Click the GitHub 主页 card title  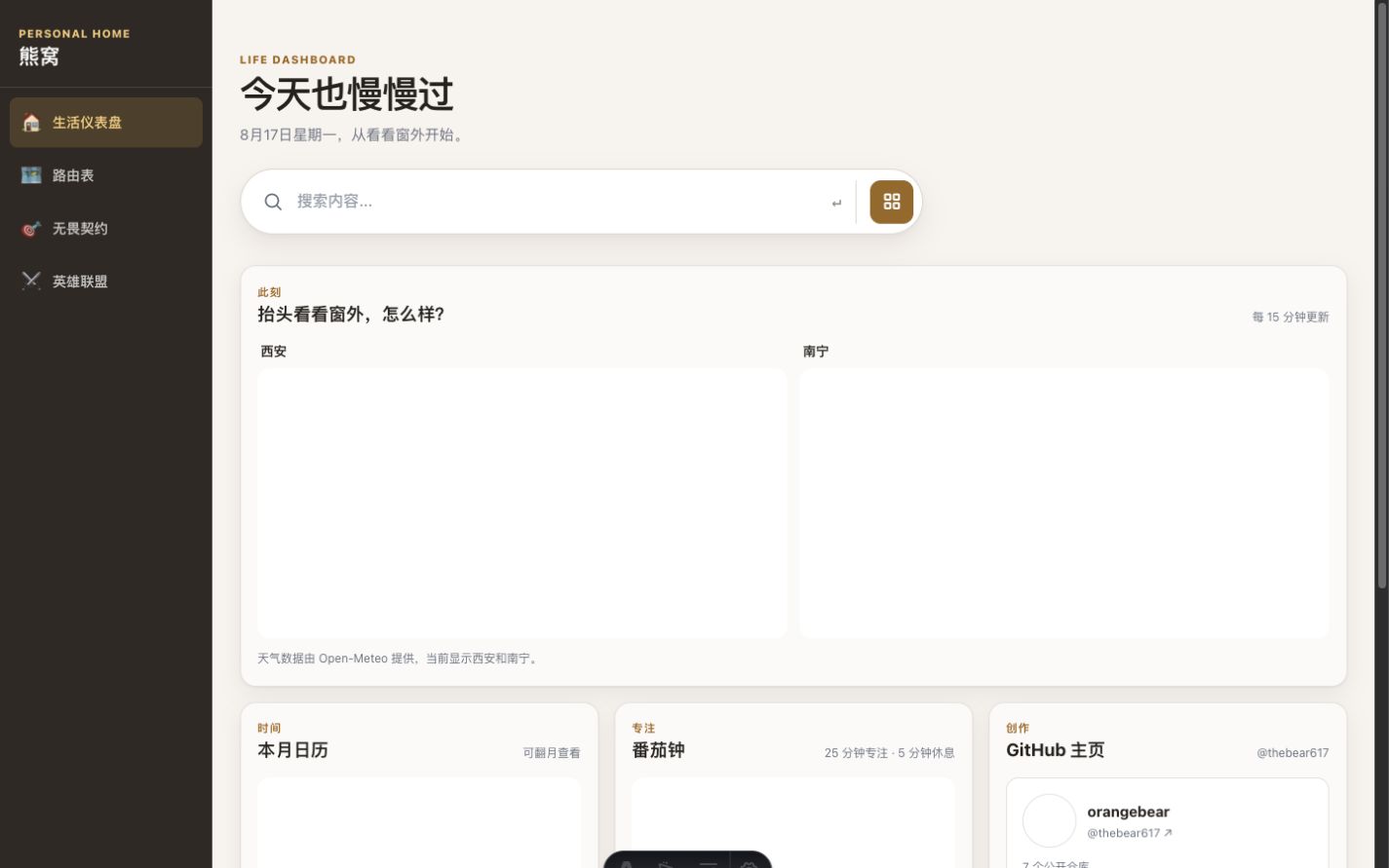[1055, 750]
